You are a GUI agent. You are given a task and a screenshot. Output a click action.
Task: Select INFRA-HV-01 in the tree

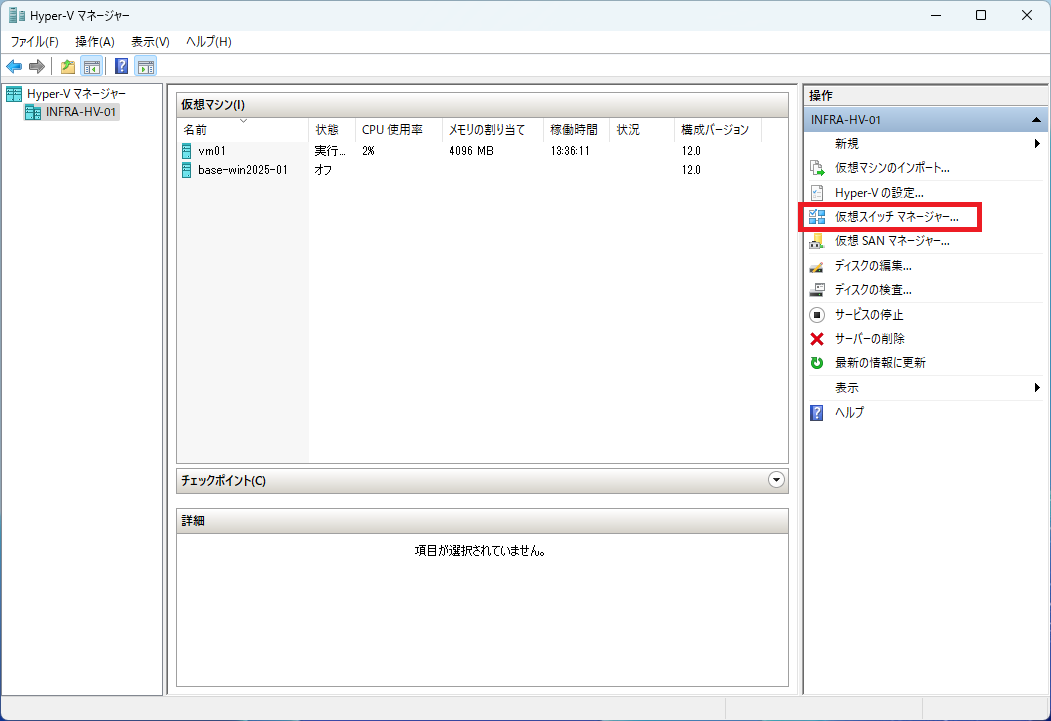coord(81,112)
